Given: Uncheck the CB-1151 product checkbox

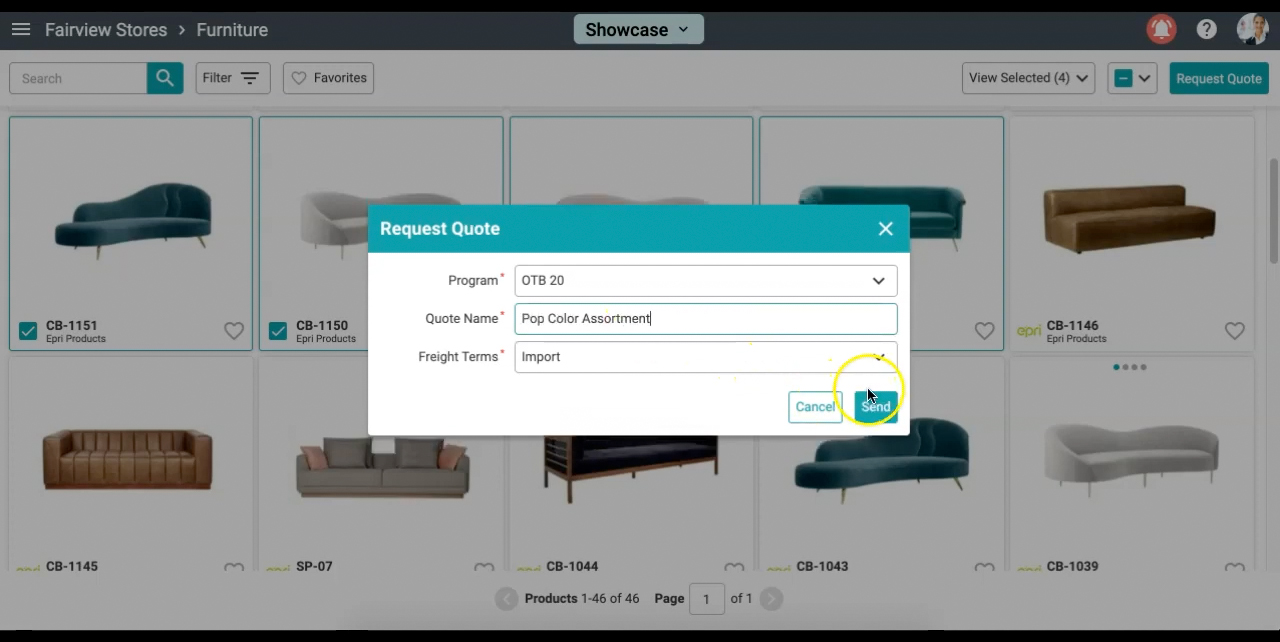Looking at the screenshot, I should coord(28,331).
